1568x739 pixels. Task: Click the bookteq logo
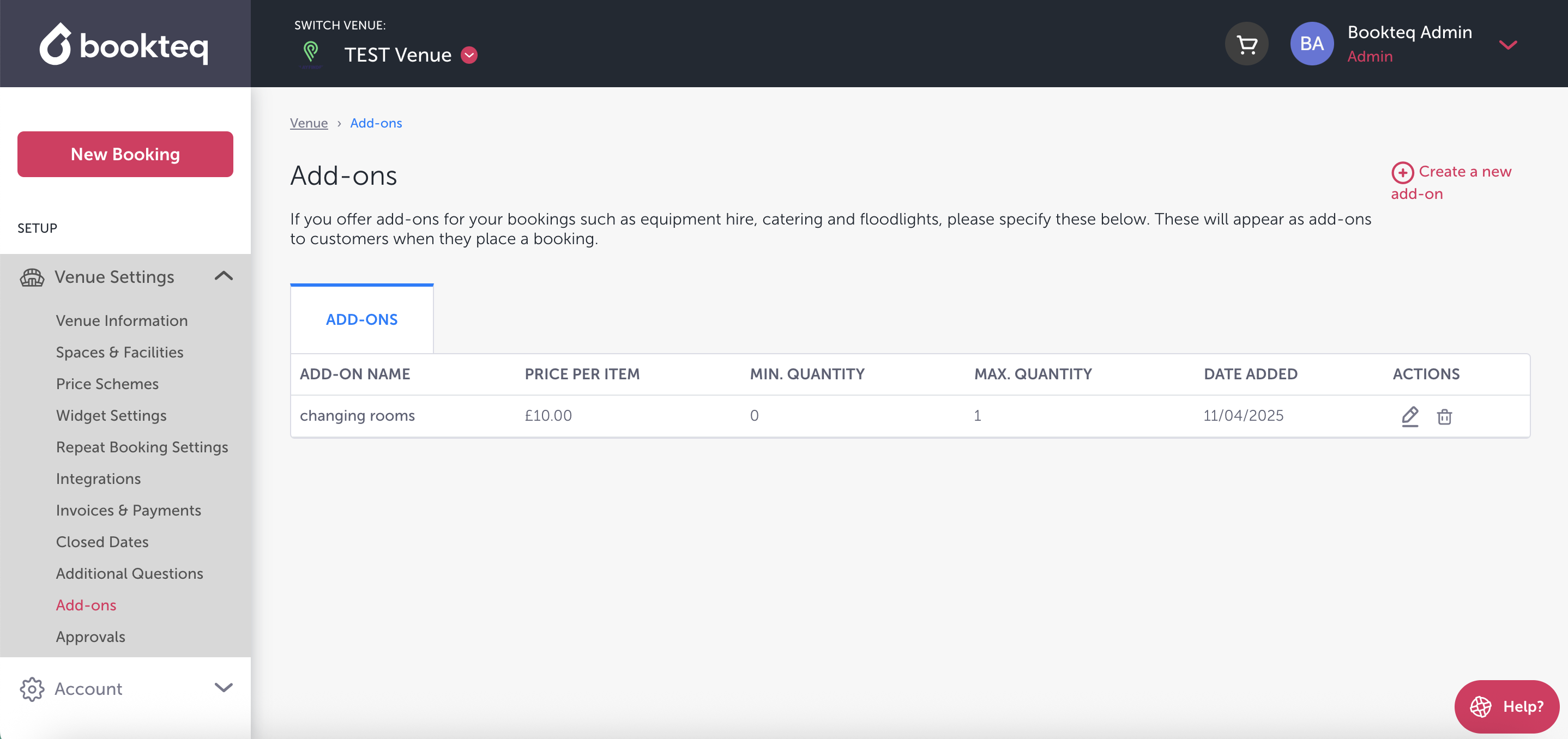tap(124, 44)
